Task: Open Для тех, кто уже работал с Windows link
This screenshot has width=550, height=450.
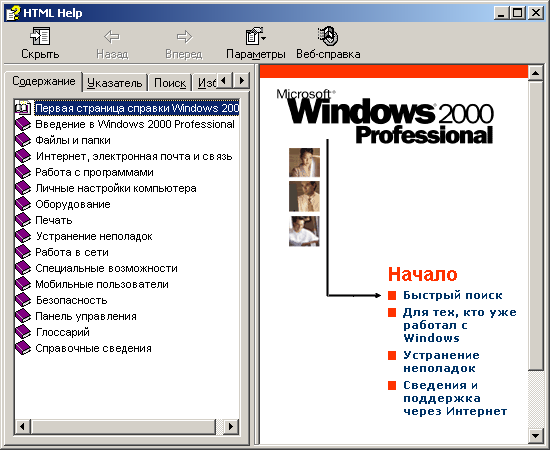Action: pyautogui.click(x=460, y=325)
